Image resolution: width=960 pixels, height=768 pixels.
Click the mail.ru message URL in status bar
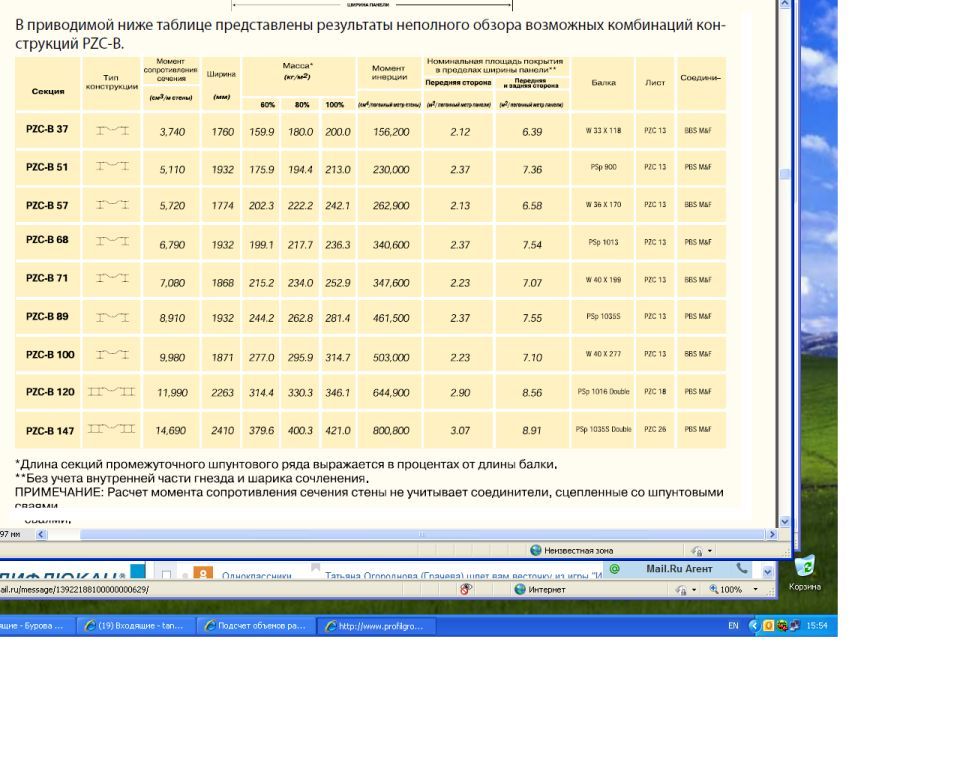tap(74, 590)
